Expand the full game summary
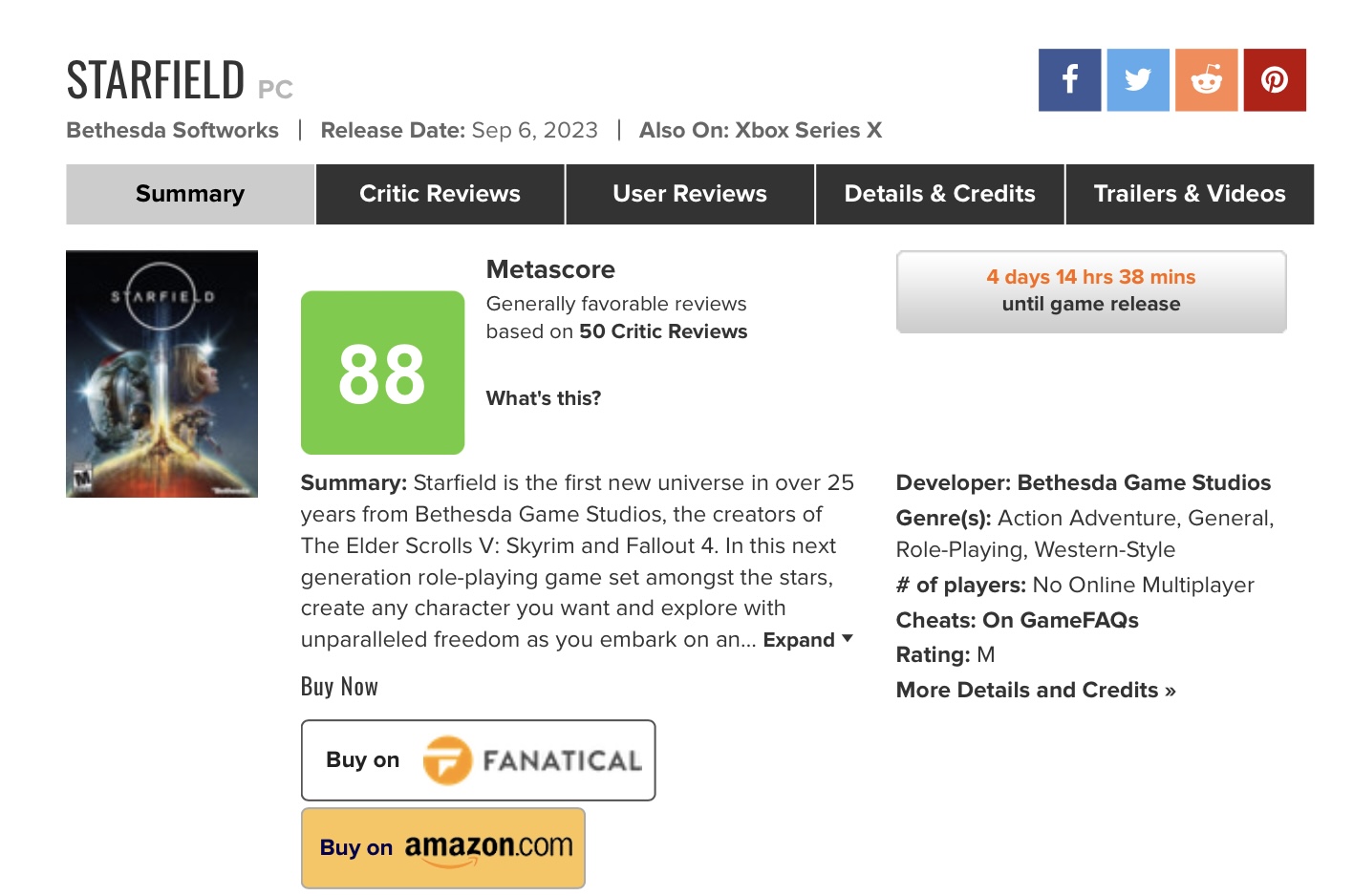The image size is (1353, 896). (x=807, y=640)
